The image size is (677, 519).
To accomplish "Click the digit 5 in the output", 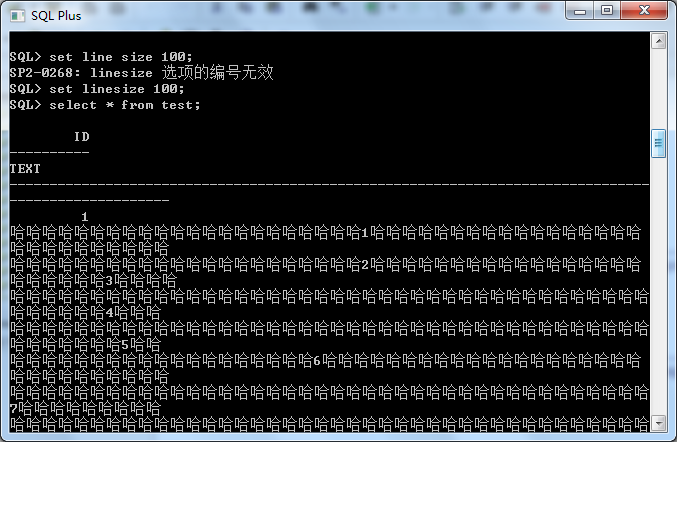I will click(125, 345).
